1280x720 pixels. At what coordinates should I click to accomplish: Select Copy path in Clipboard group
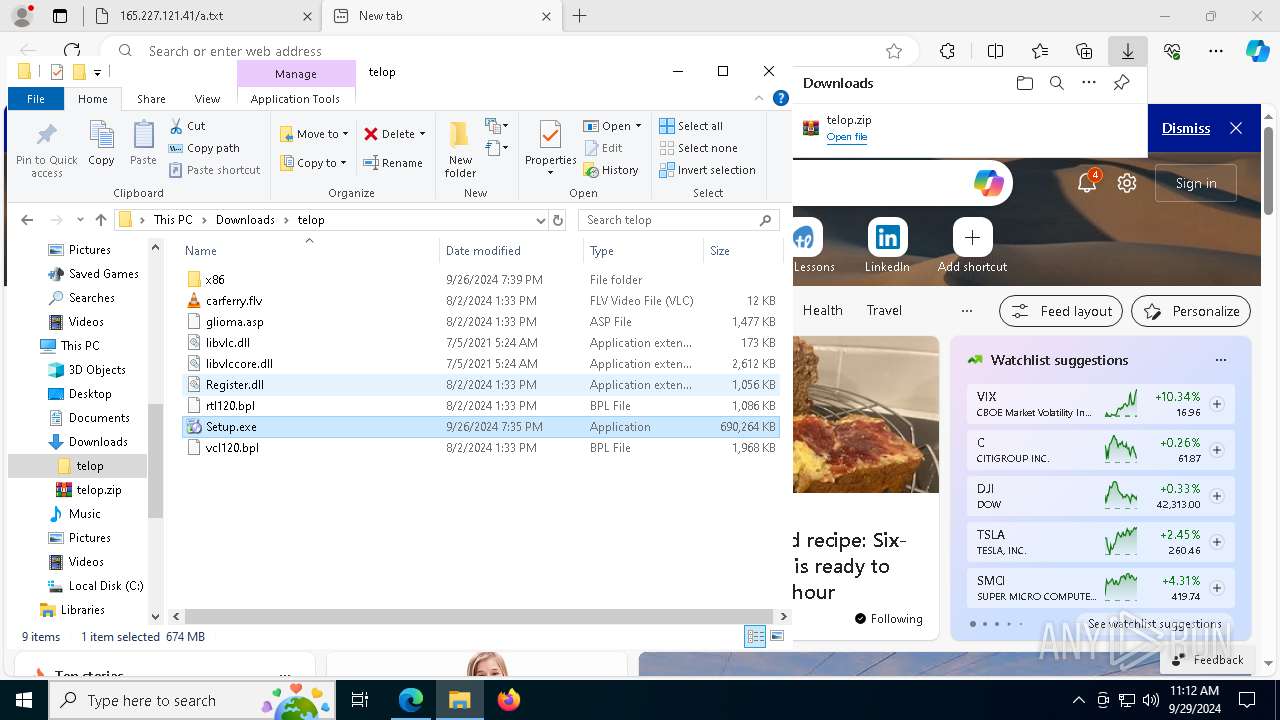[x=204, y=148]
